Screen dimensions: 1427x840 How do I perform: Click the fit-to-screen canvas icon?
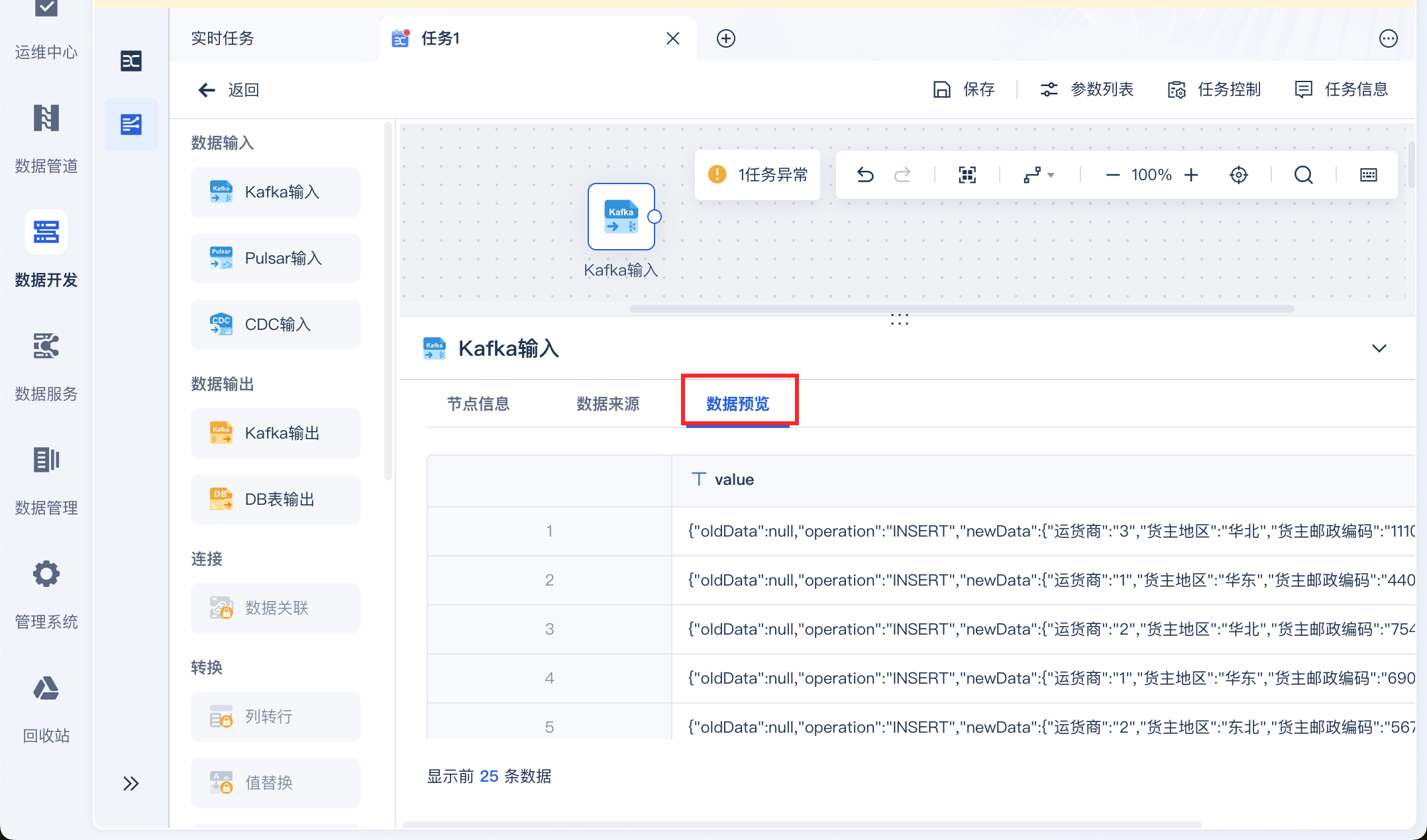tap(967, 175)
